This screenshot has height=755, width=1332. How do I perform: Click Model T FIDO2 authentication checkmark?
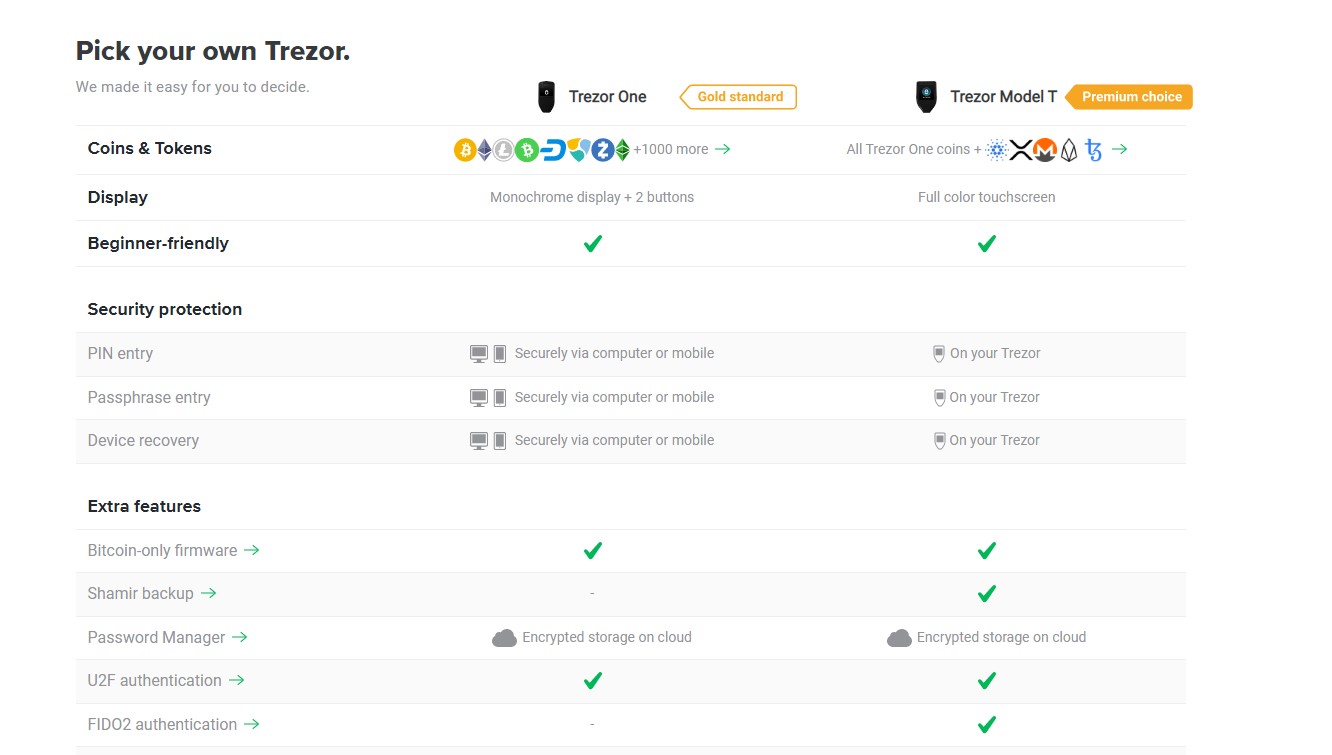coord(987,724)
